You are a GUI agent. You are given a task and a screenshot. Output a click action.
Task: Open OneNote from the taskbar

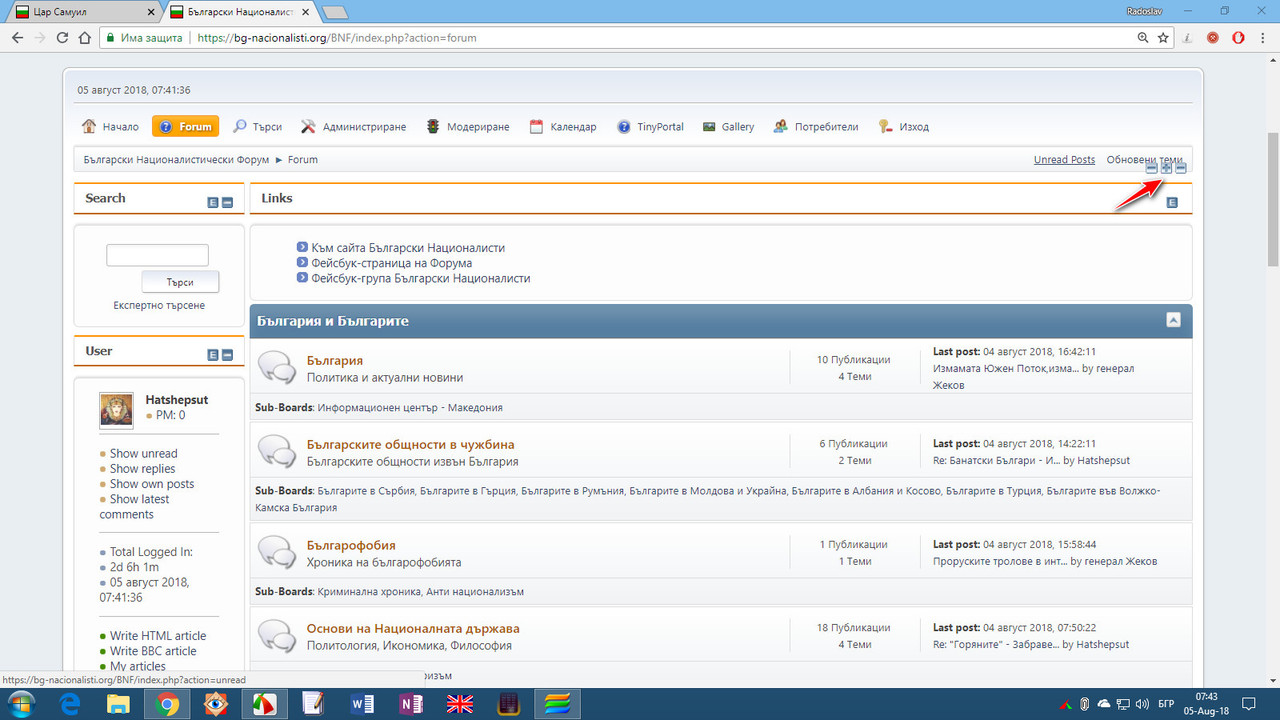[410, 704]
